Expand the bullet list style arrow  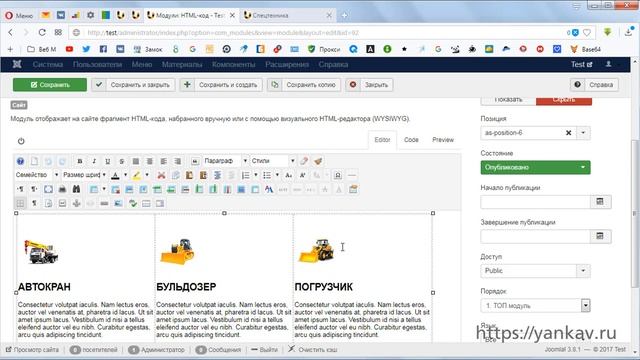click(277, 175)
